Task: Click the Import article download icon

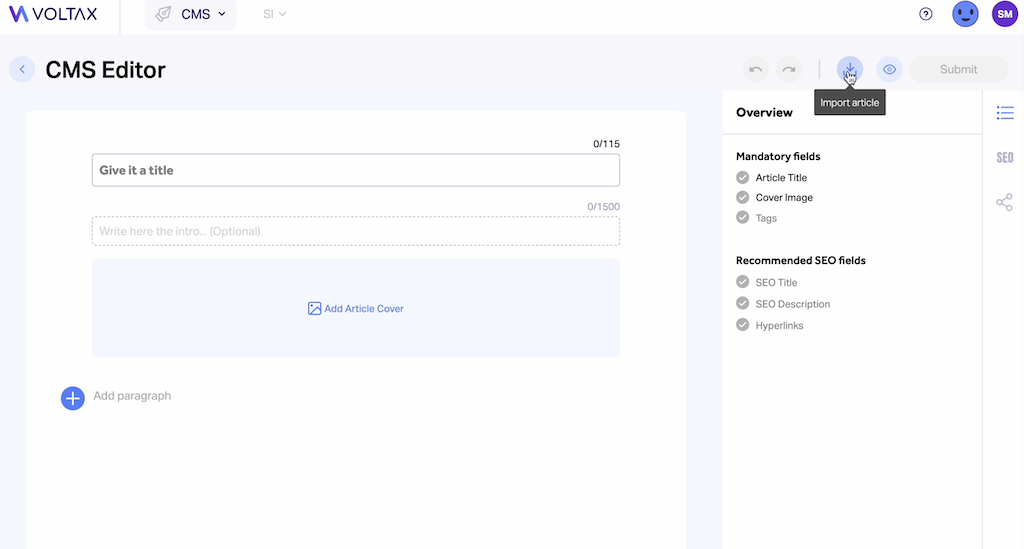Action: (x=850, y=69)
